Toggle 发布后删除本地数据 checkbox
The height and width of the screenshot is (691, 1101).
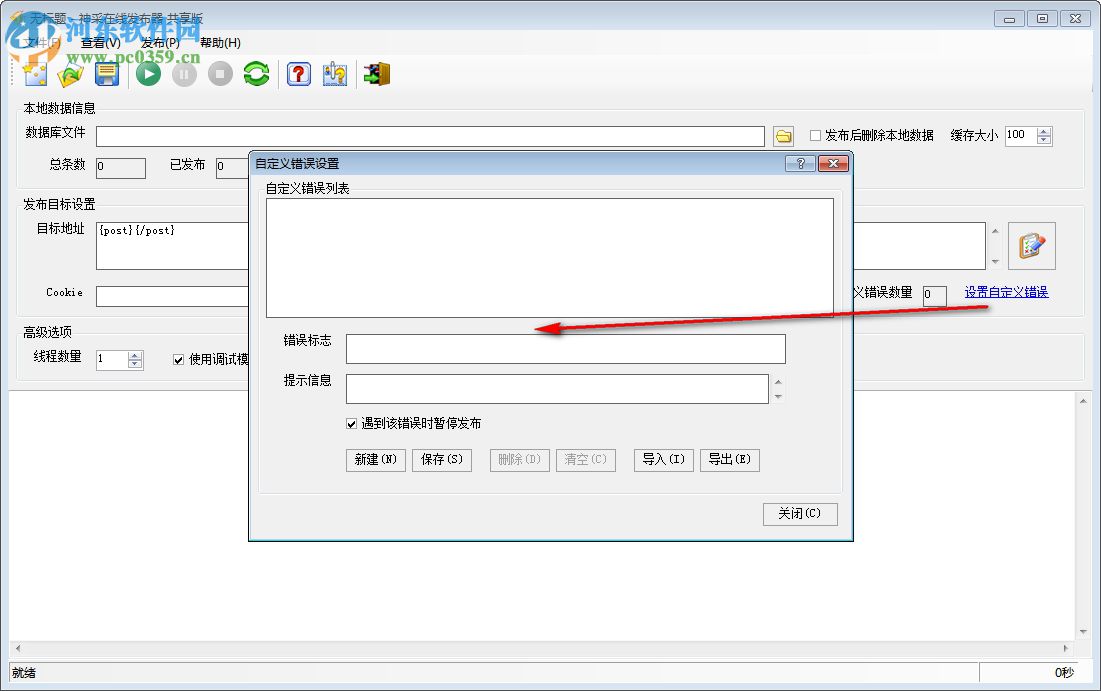(815, 136)
